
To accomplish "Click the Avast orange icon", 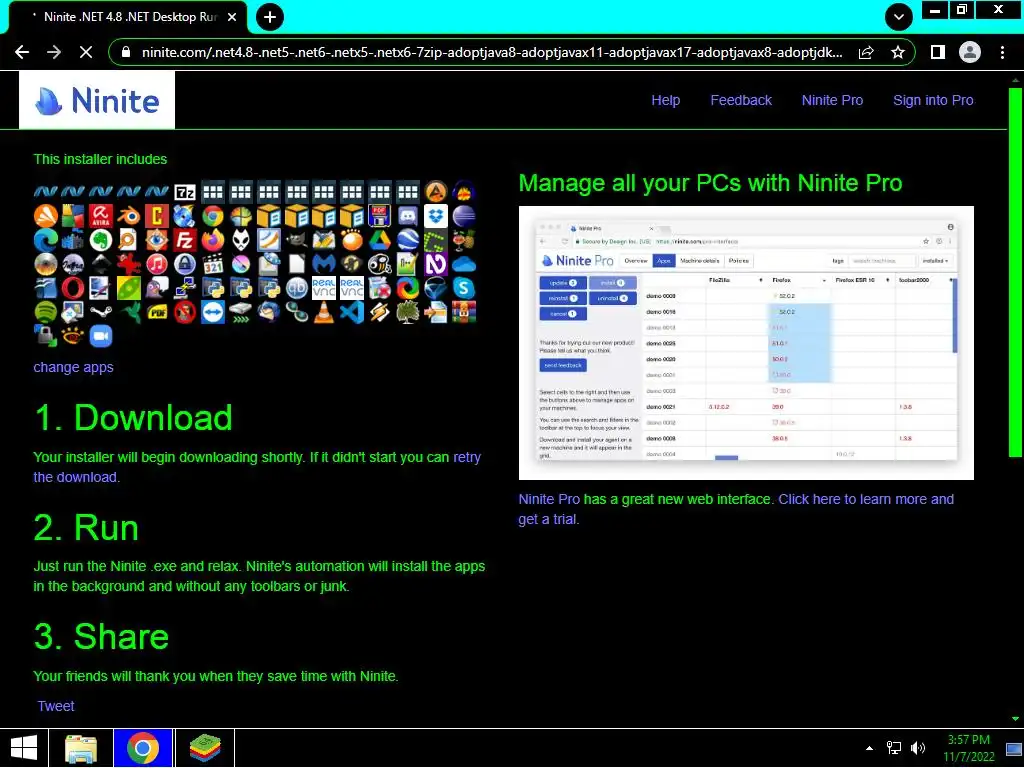I will point(45,216).
